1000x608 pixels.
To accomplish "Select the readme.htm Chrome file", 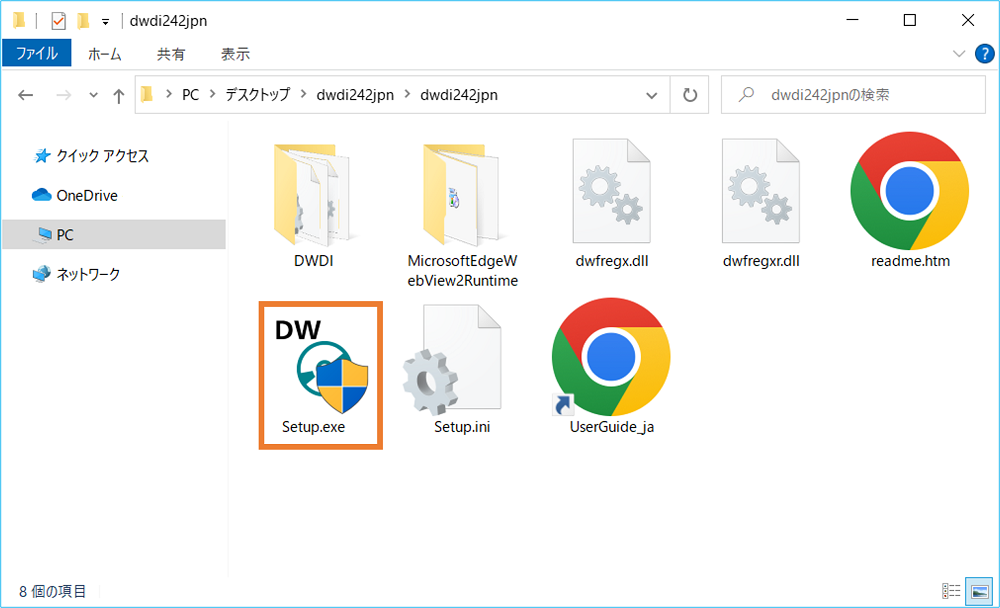I will (910, 201).
